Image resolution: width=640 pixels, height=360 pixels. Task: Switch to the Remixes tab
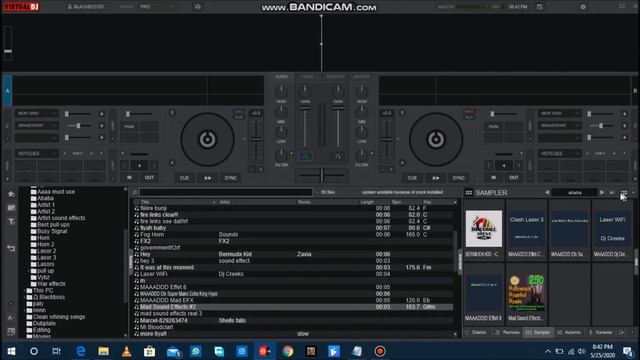tap(507, 333)
